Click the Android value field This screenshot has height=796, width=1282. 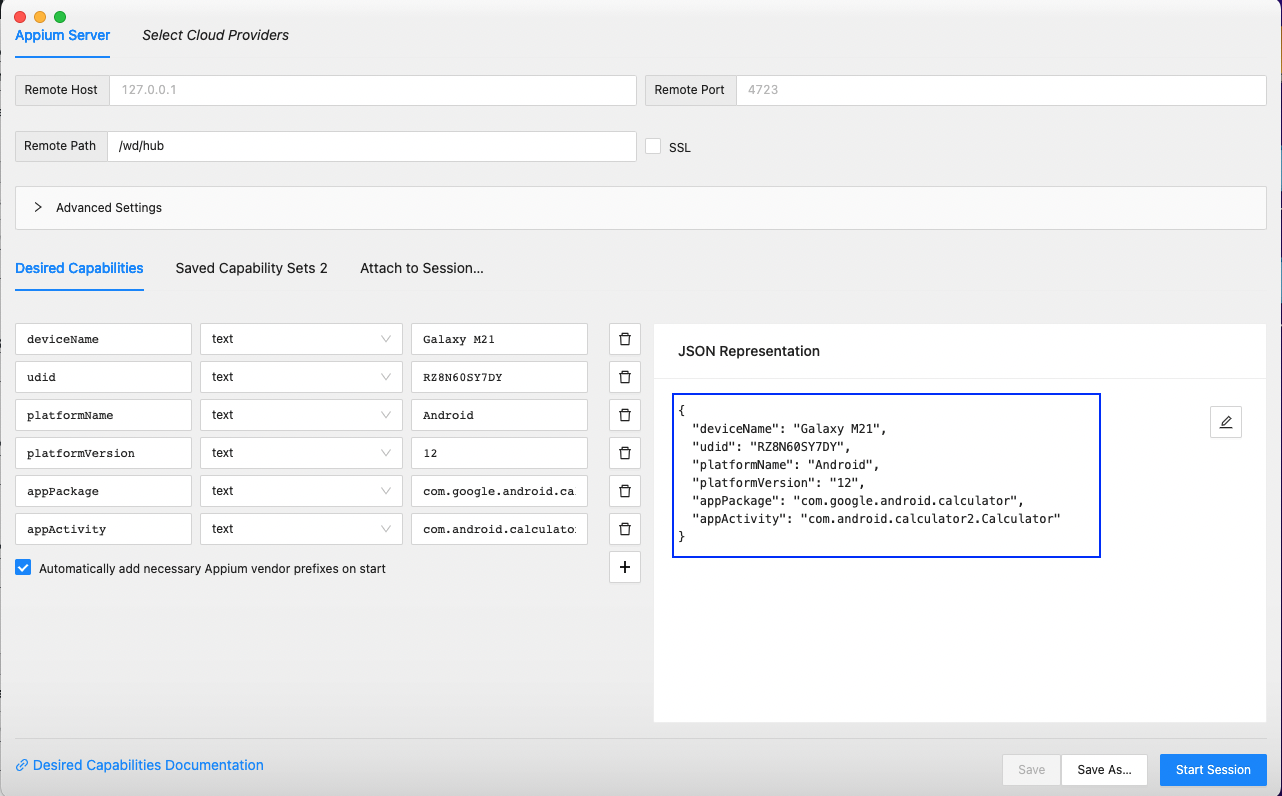pyautogui.click(x=499, y=415)
